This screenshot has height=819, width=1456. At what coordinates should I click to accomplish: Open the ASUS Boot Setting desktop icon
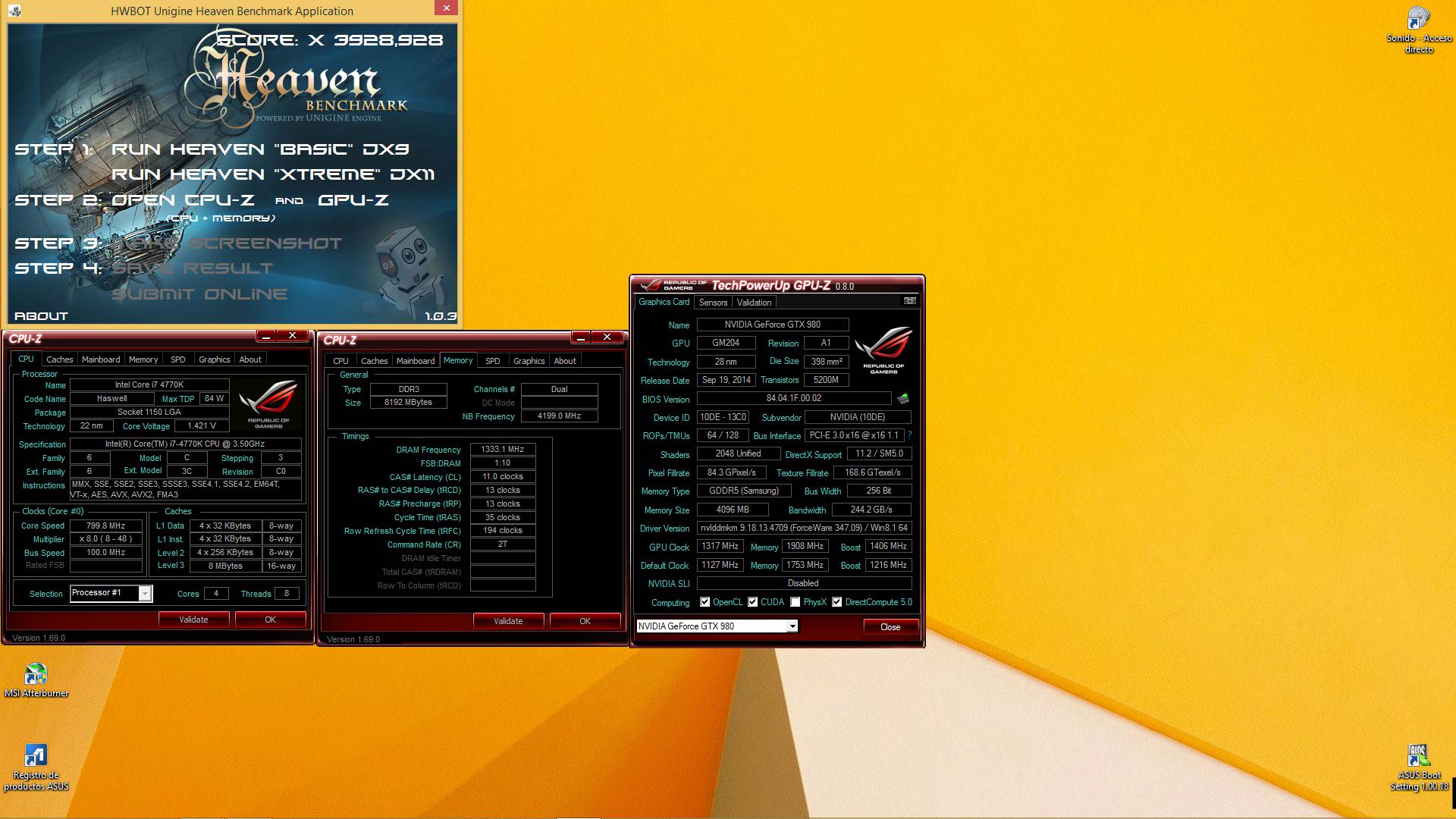pos(1419,767)
